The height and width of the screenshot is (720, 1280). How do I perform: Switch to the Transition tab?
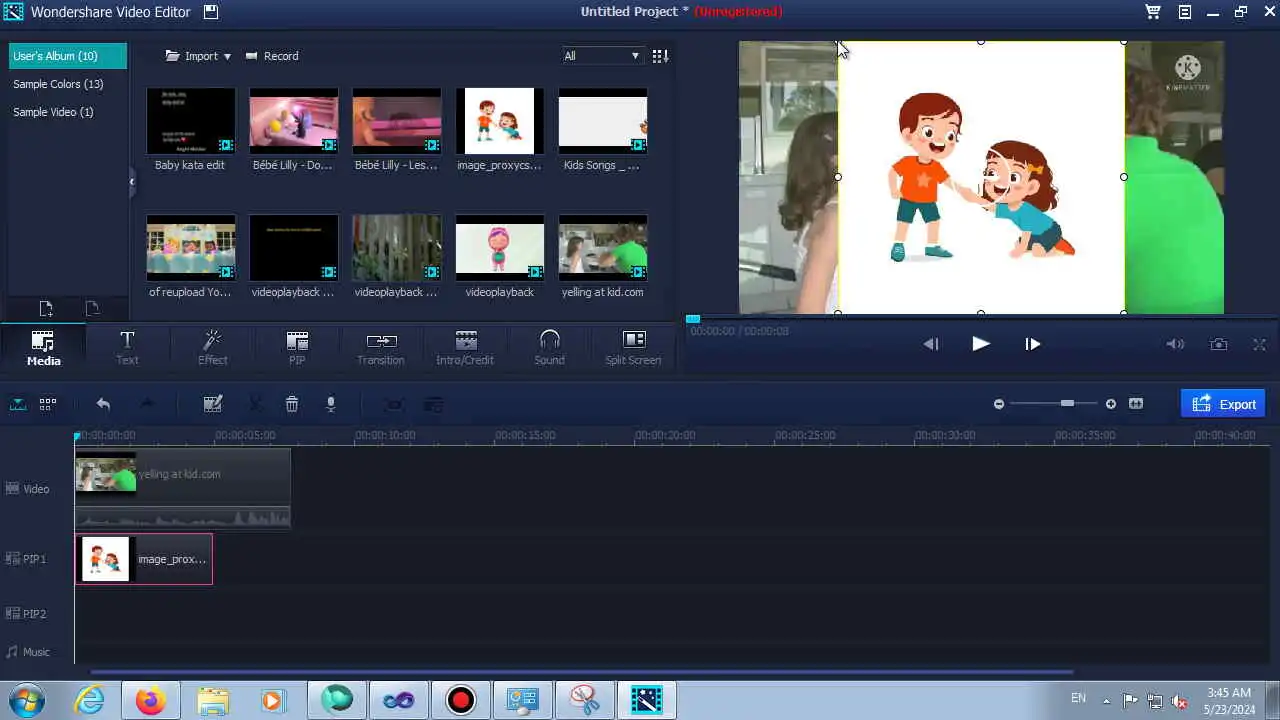381,347
